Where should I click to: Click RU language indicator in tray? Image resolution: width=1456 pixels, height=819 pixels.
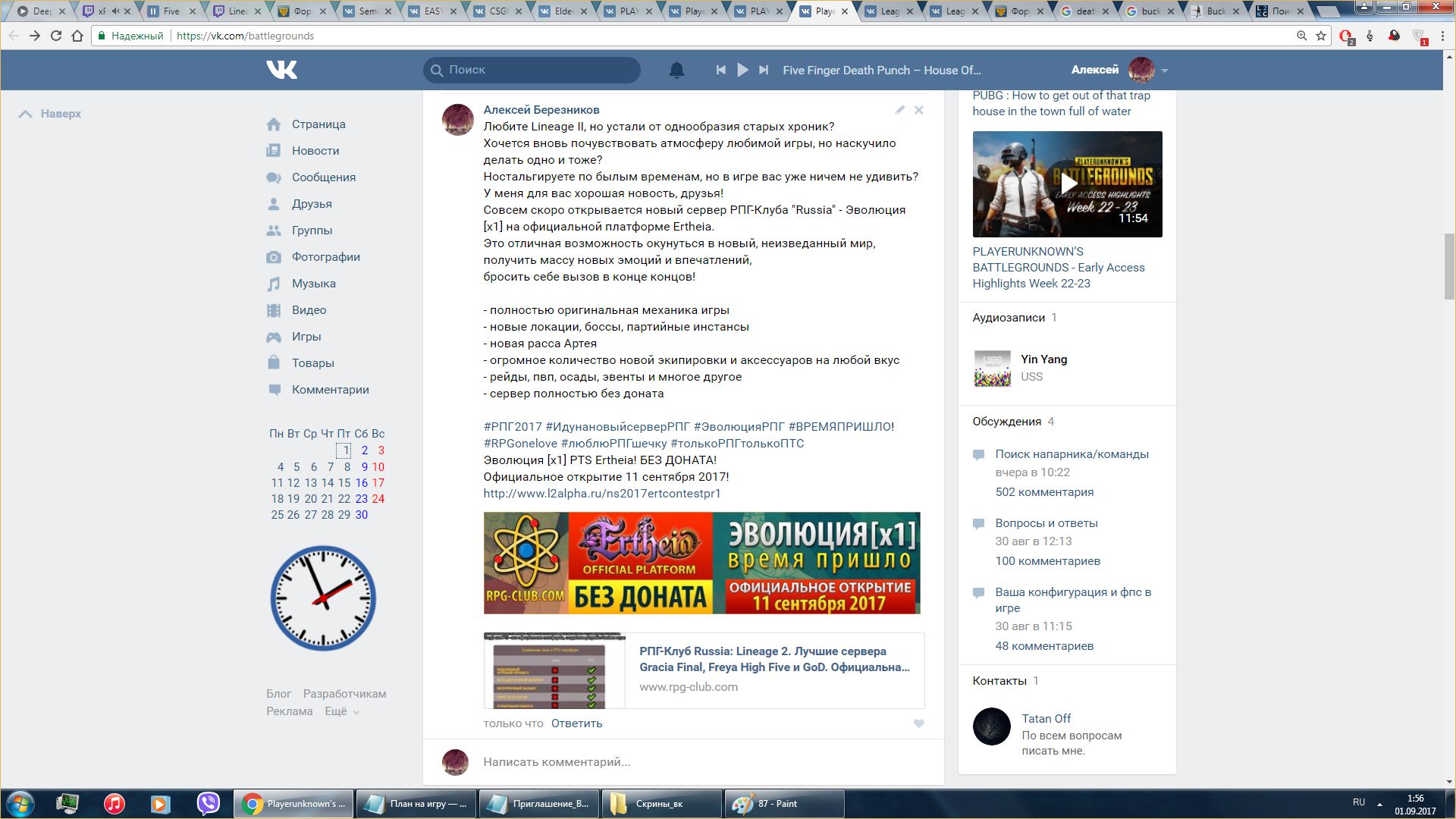[x=1358, y=802]
